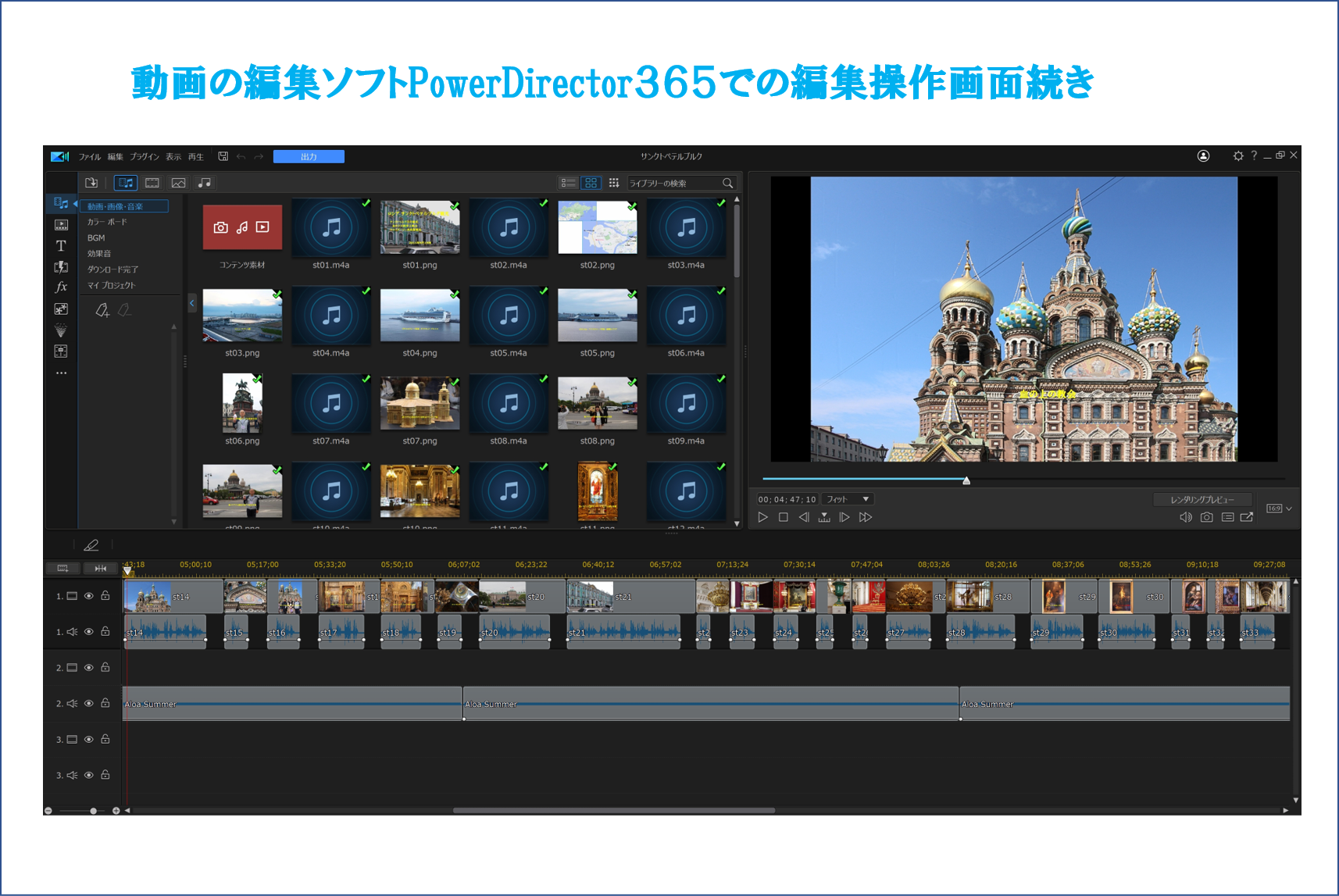Toggle lock on video track 1

click(105, 595)
